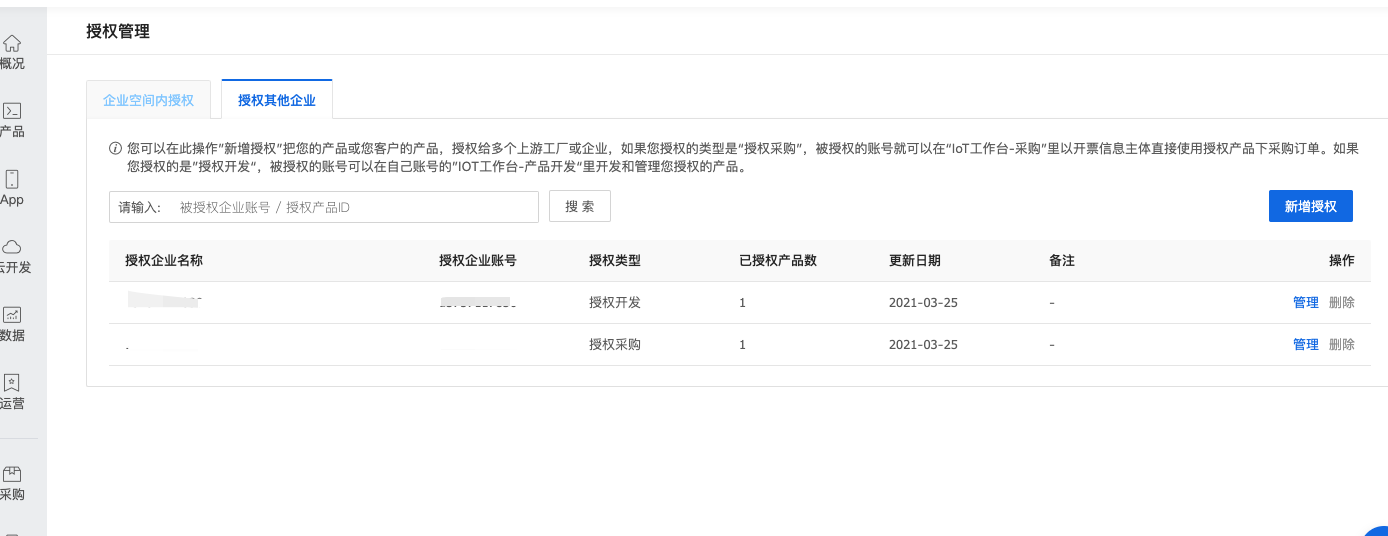Go to the 数据 chart icon
1388x536 pixels.
point(12,315)
